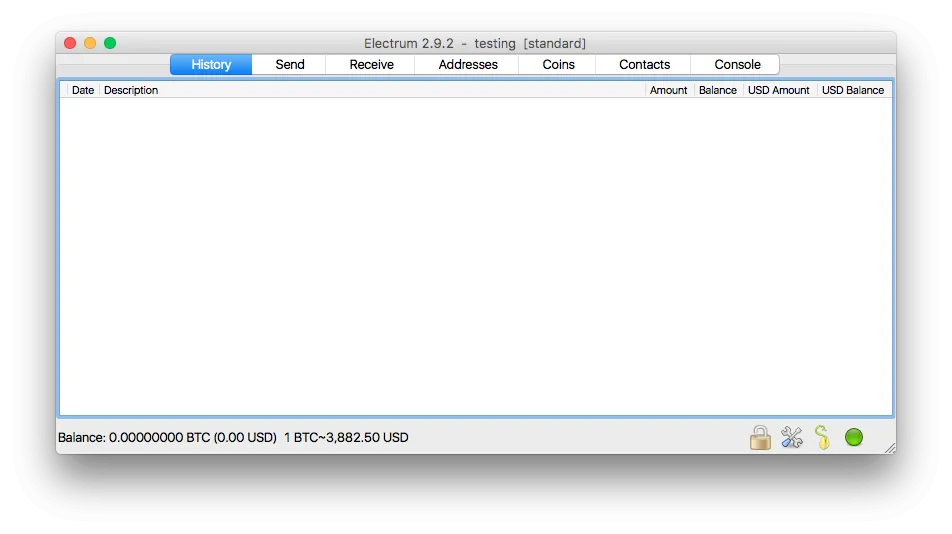
Task: Click the USD Amount column header
Action: [779, 90]
